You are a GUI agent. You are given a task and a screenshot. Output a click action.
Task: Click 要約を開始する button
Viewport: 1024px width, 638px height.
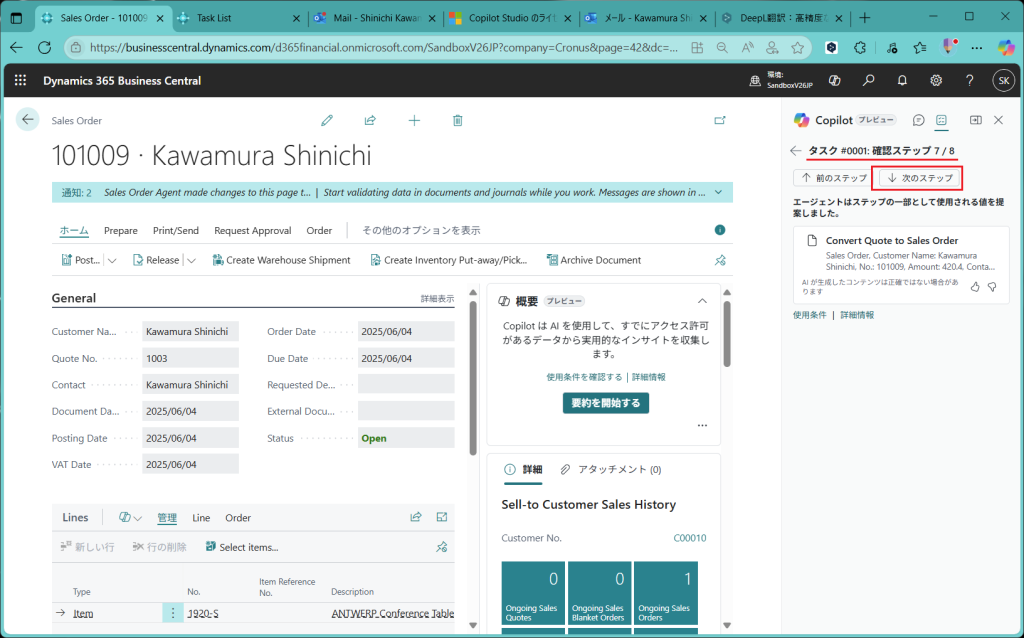point(606,403)
